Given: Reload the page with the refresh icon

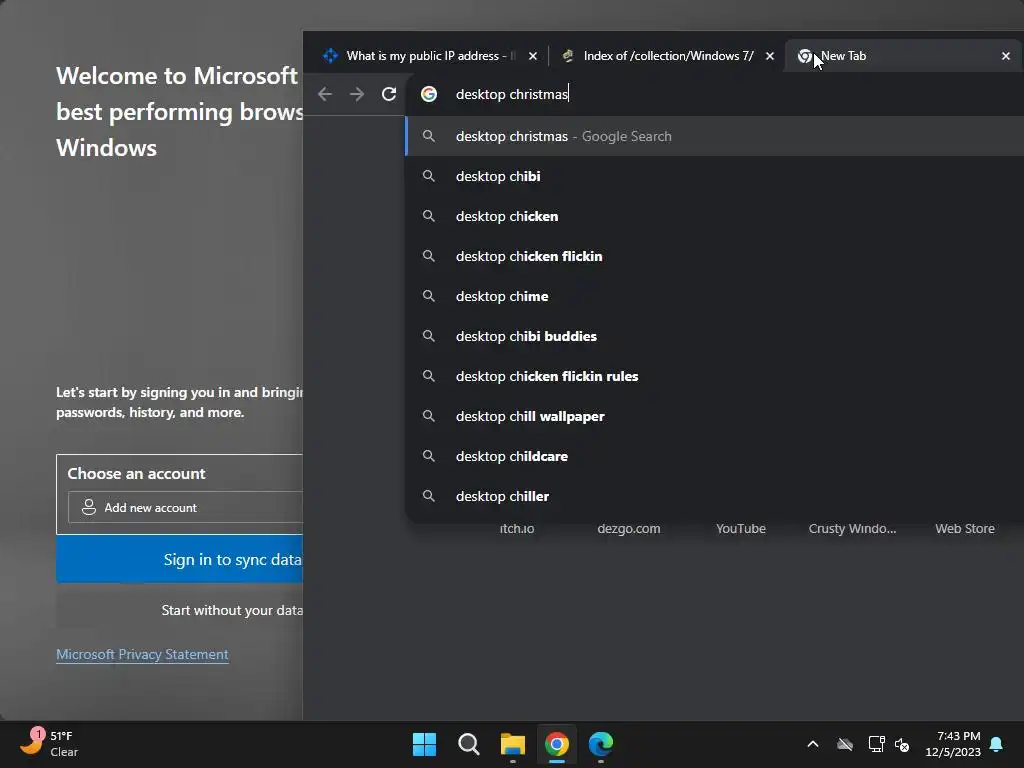Looking at the screenshot, I should point(389,94).
